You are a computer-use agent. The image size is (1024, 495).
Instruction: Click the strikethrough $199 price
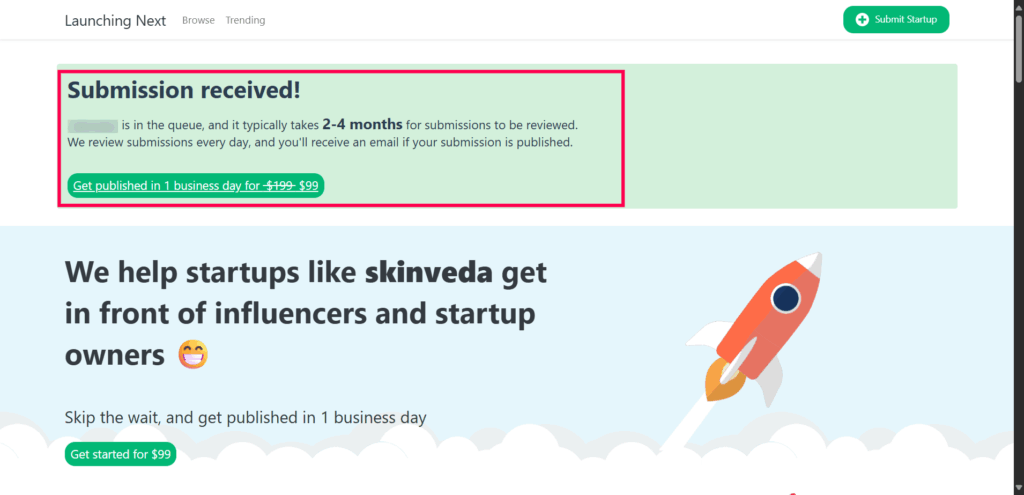click(280, 185)
